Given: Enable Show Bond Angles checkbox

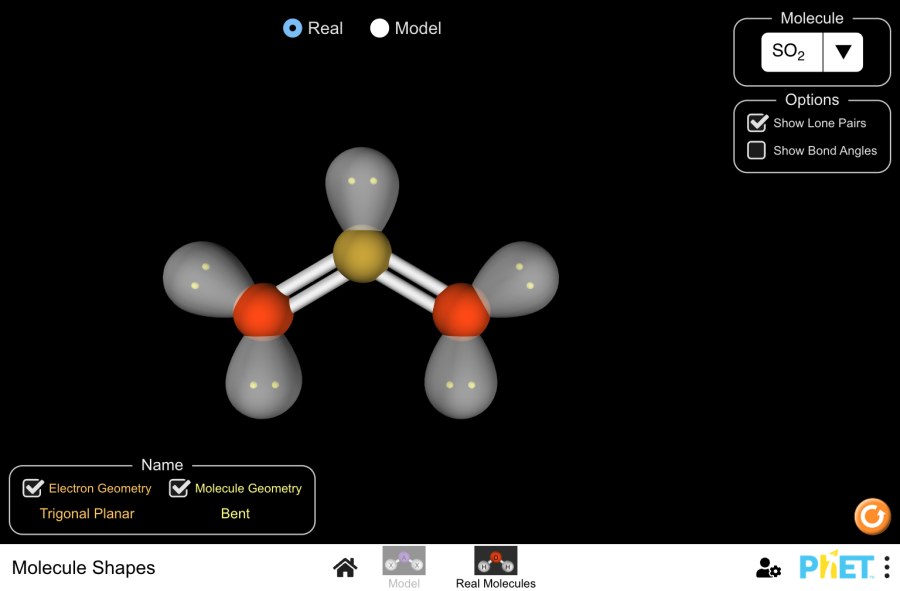Looking at the screenshot, I should 758,150.
